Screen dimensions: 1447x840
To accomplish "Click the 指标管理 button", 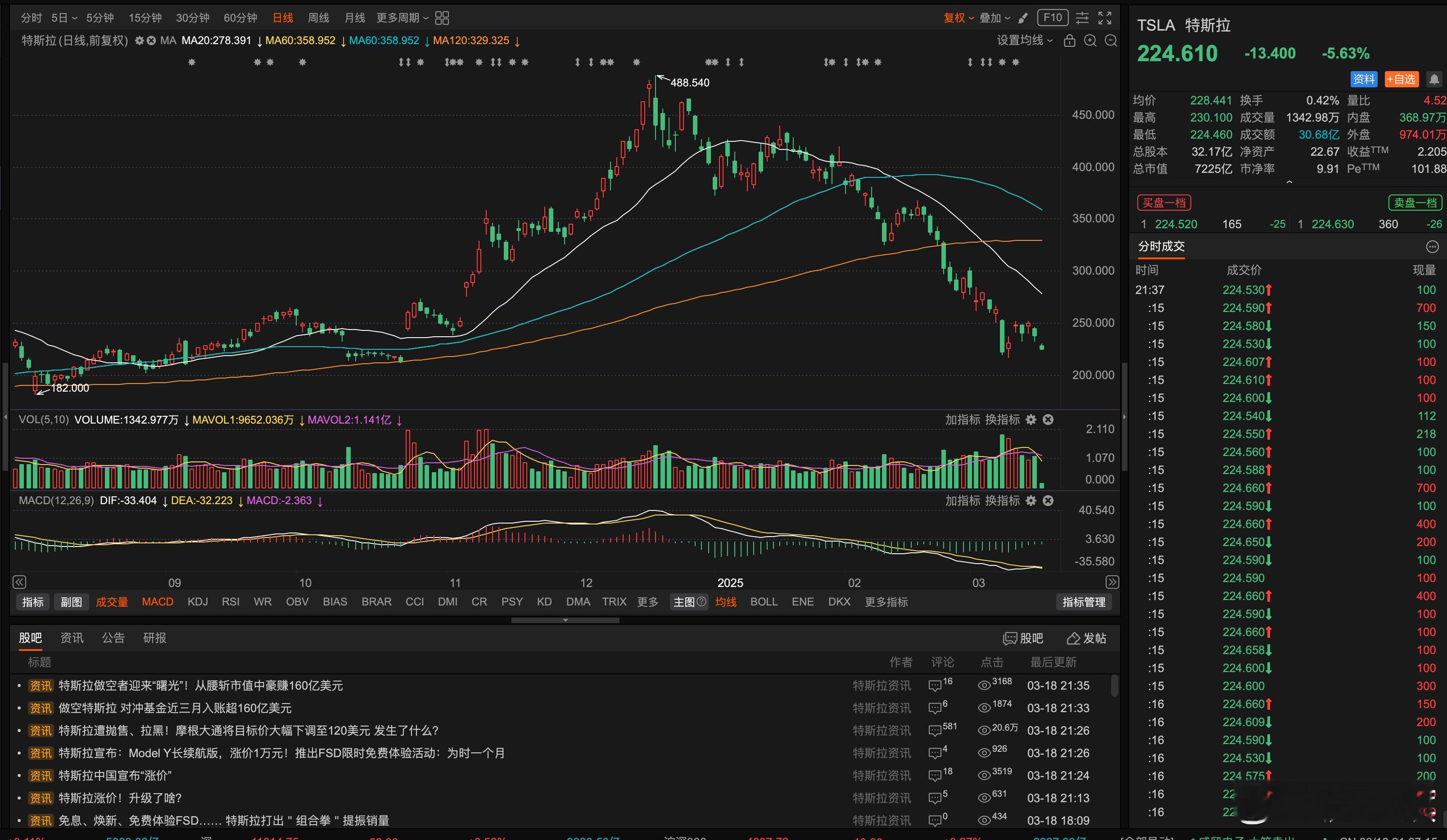I will [x=1084, y=602].
